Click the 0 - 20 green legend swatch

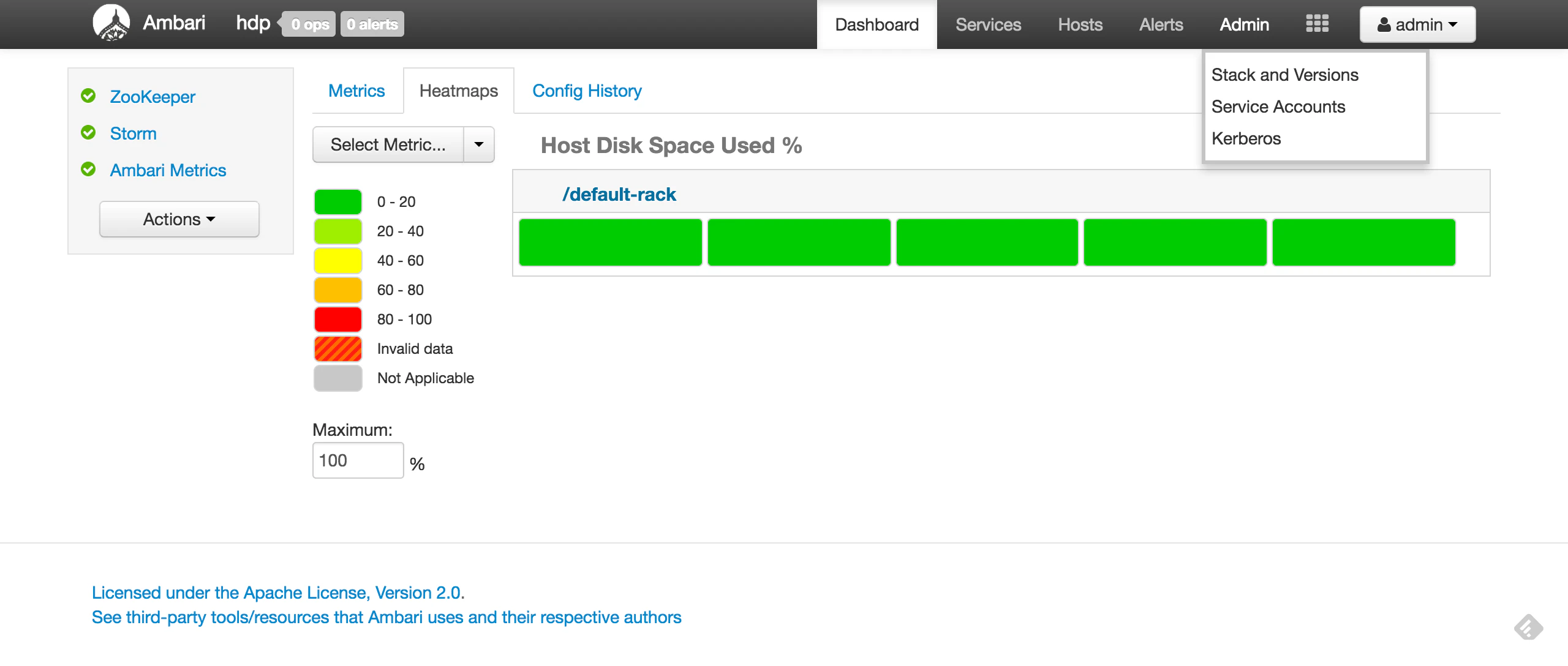(x=337, y=202)
